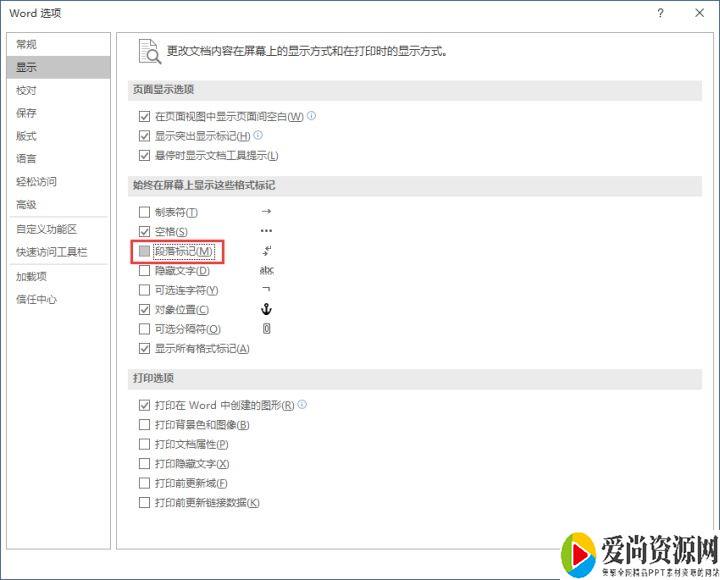Click the anchor symbol for 对象位置
The height and width of the screenshot is (580, 720).
[x=266, y=310]
